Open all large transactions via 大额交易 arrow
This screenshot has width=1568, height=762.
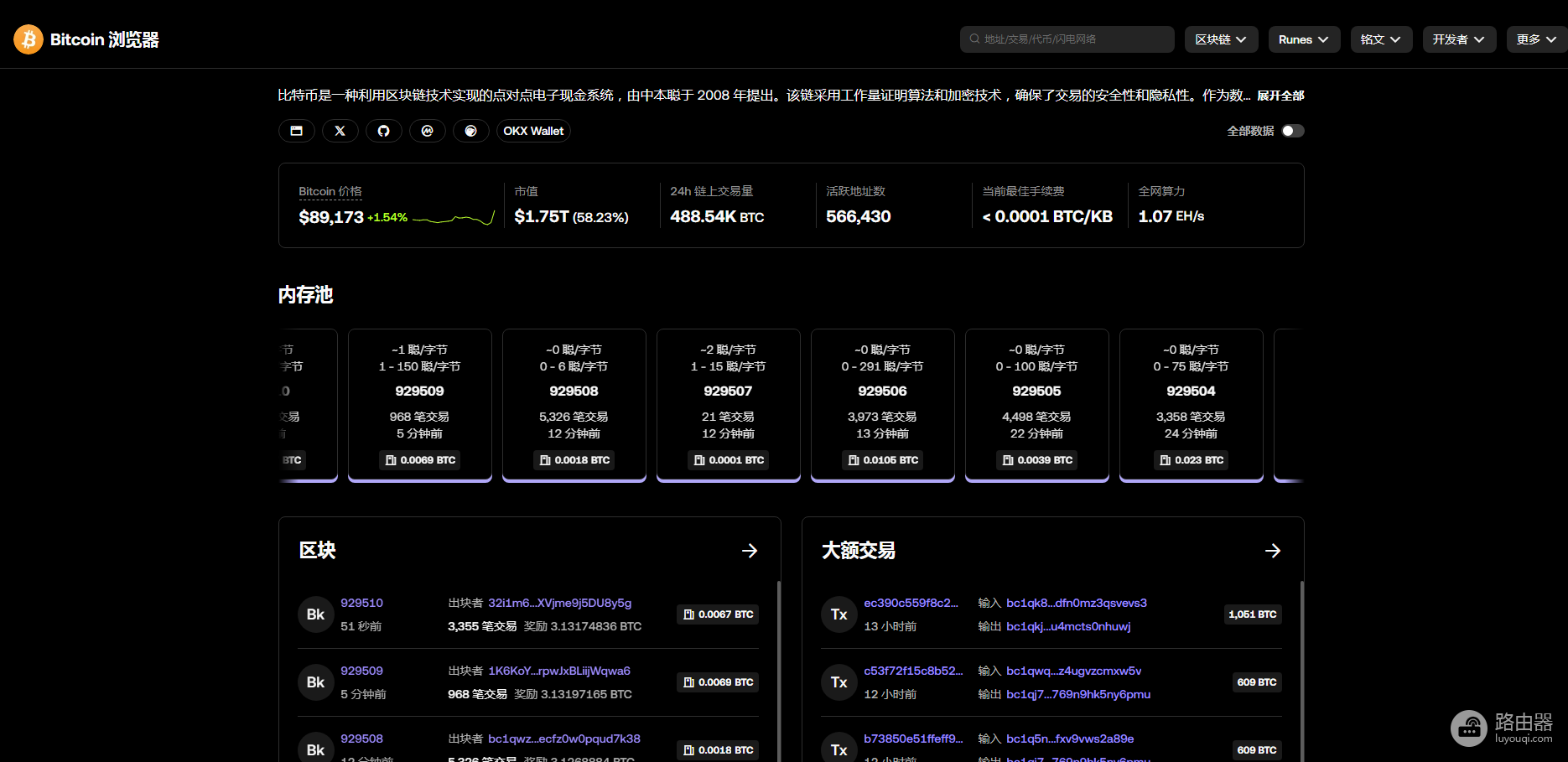1273,551
